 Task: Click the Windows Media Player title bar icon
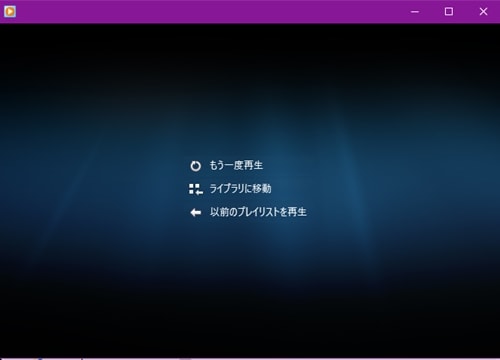coord(10,12)
